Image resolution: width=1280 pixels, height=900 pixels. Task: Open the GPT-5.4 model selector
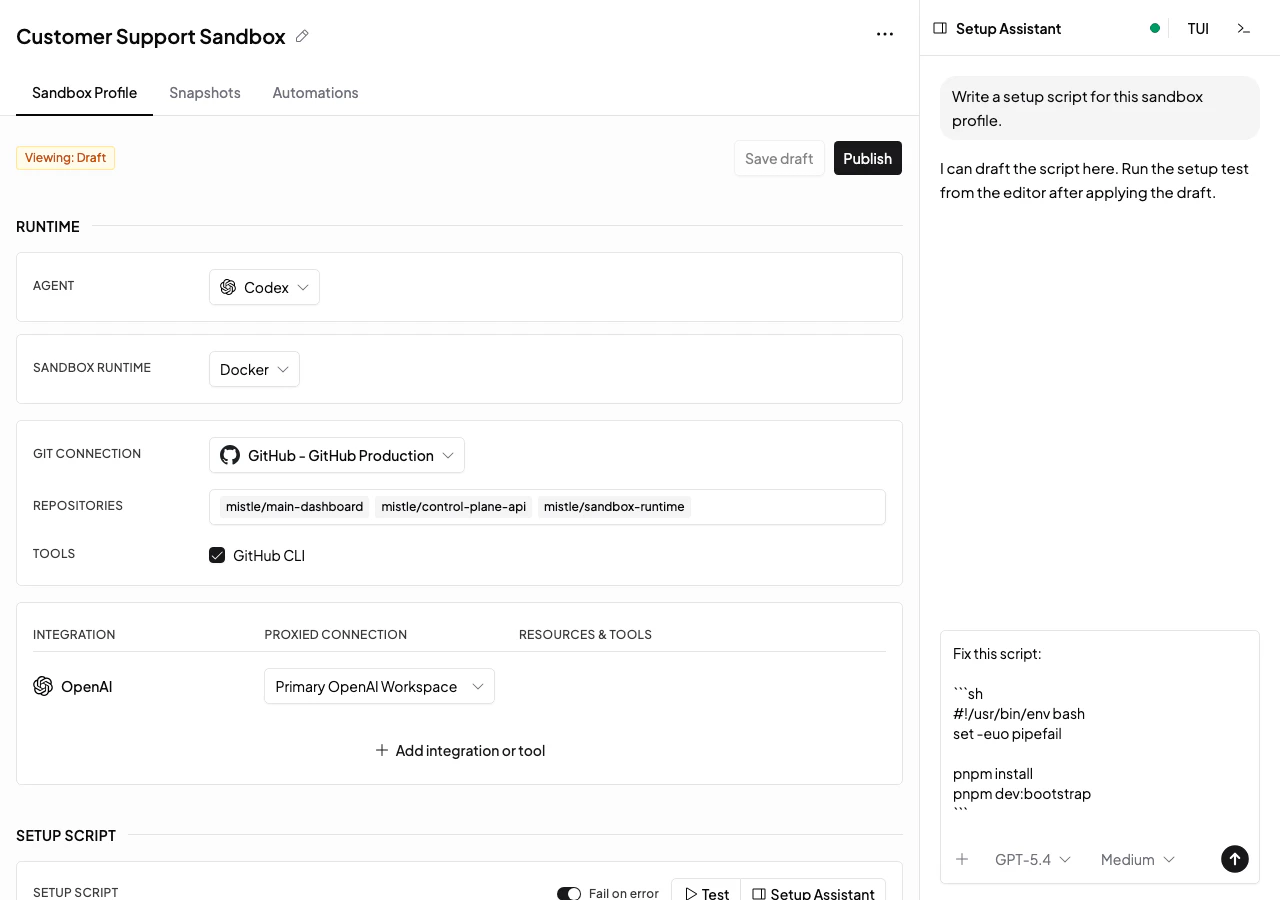[x=1033, y=859]
